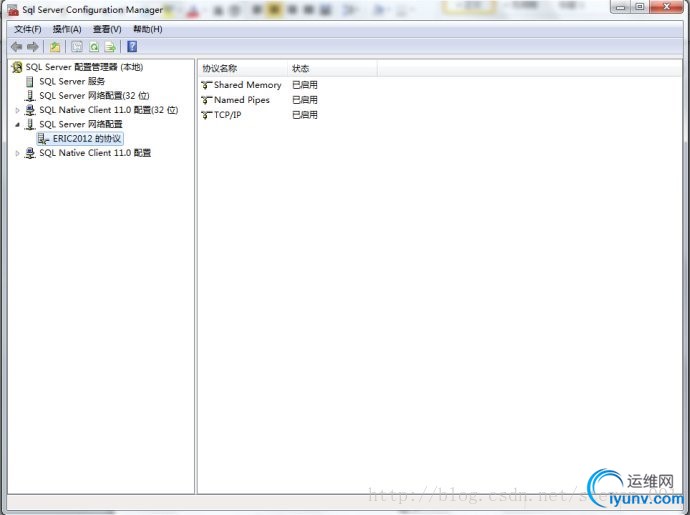Click the Shared Memory protocol icon
Viewport: 690px width, 515px height.
click(206, 85)
